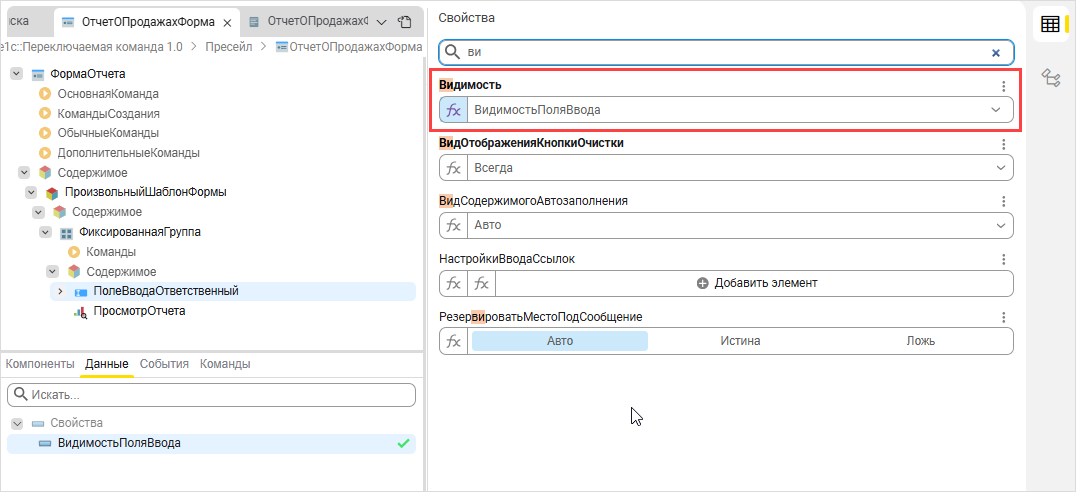Image resolution: width=1076 pixels, height=492 pixels.
Task: Click the ФиксированнаяГруппа grid icon
Action: click(x=67, y=233)
